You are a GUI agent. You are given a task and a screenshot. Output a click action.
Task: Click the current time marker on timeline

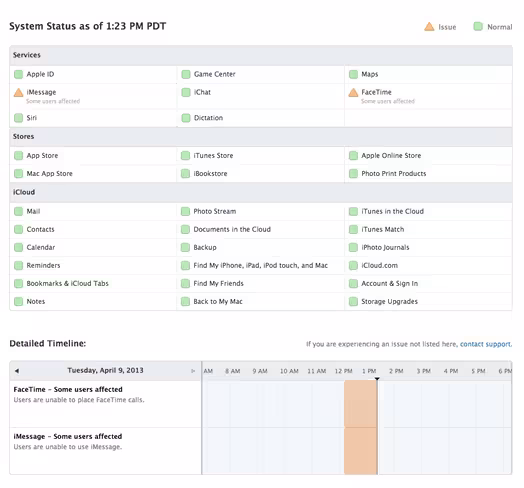pos(377,379)
